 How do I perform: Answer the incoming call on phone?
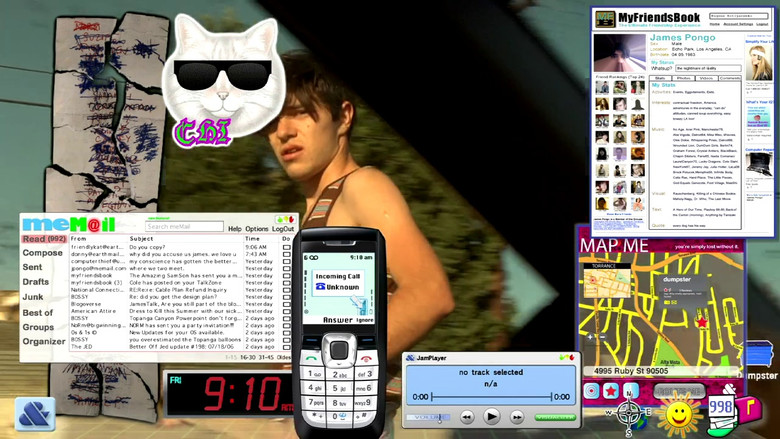[337, 320]
